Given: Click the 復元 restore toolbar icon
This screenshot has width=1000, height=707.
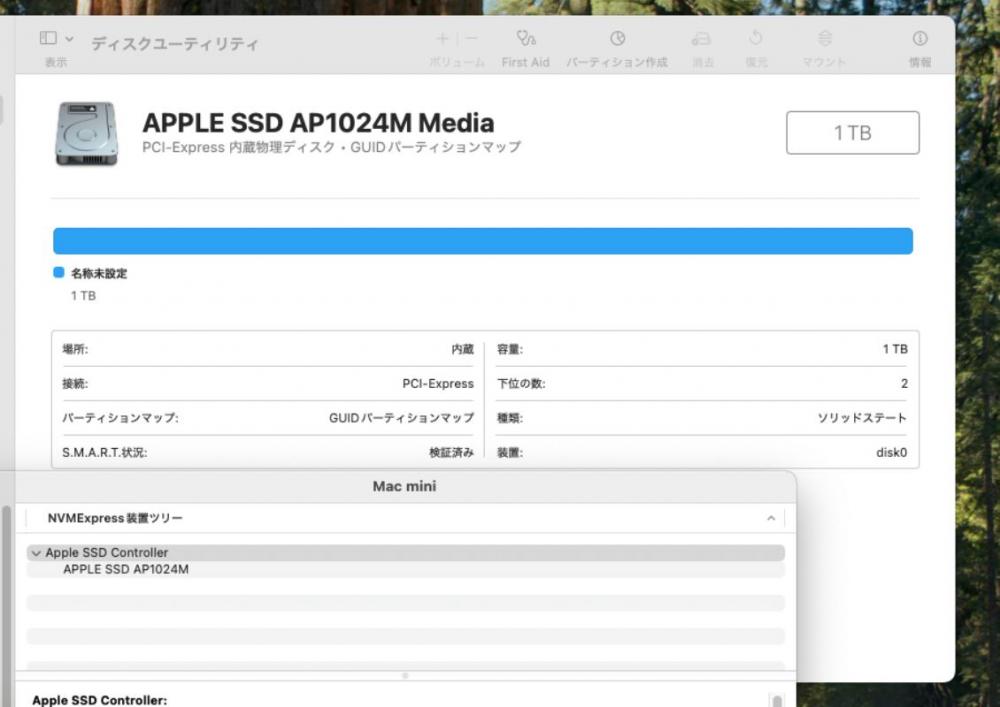Looking at the screenshot, I should (x=756, y=38).
